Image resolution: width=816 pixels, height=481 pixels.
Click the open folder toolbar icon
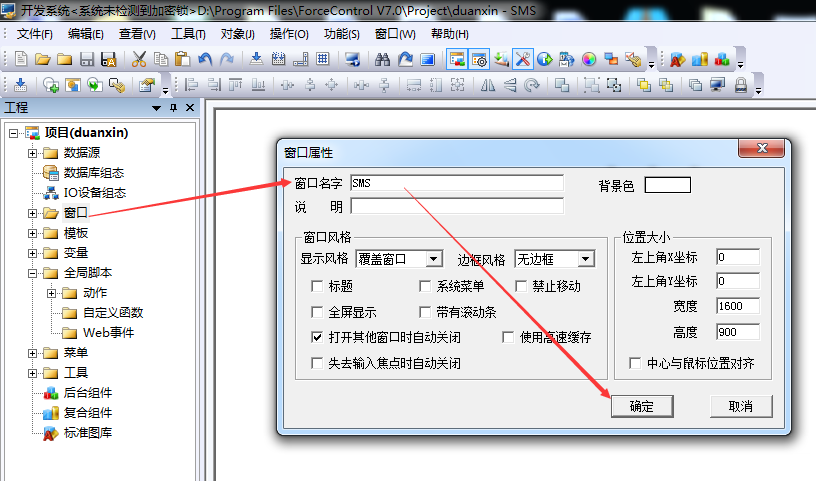43,59
